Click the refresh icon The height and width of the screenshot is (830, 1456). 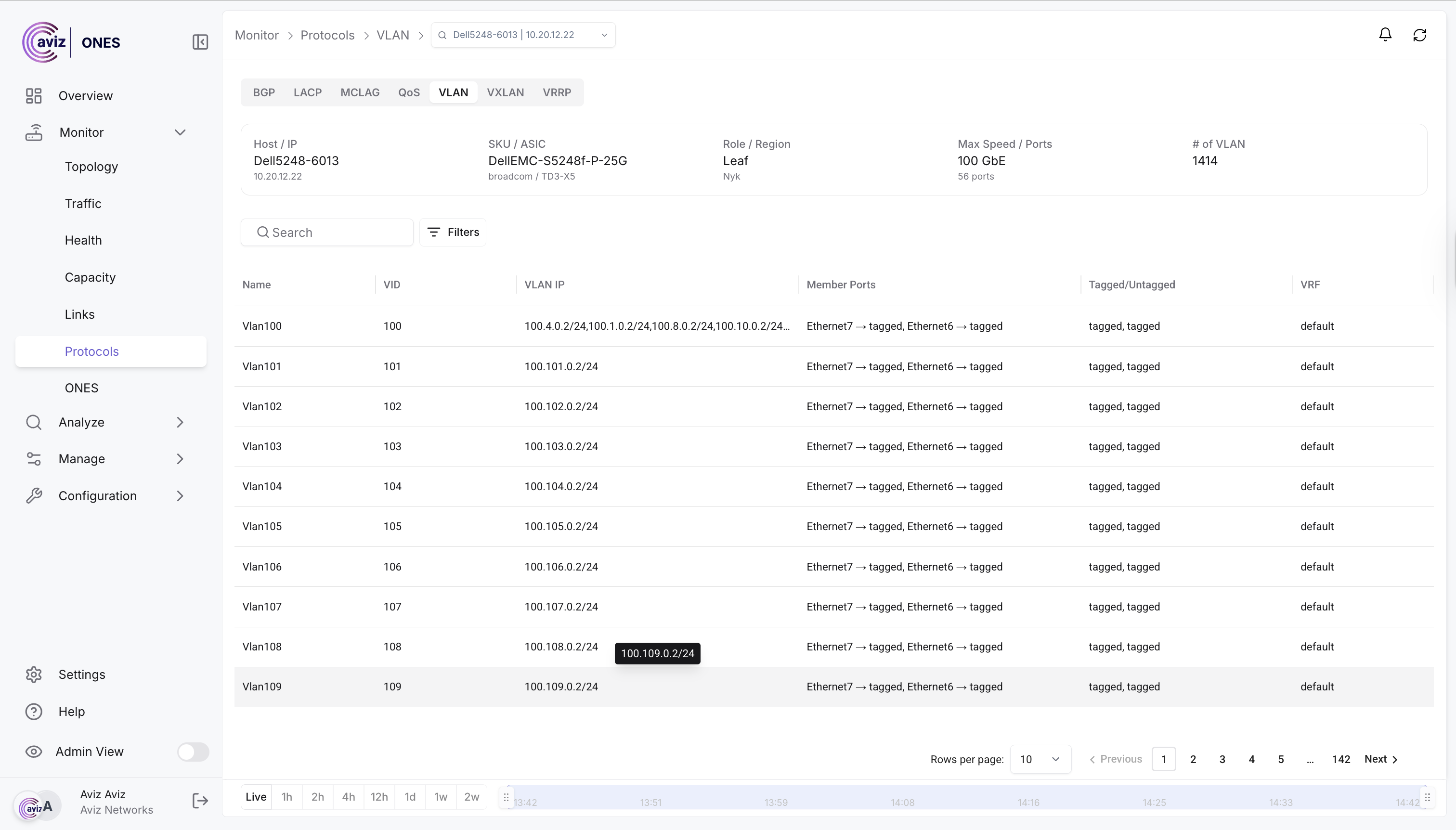1419,35
